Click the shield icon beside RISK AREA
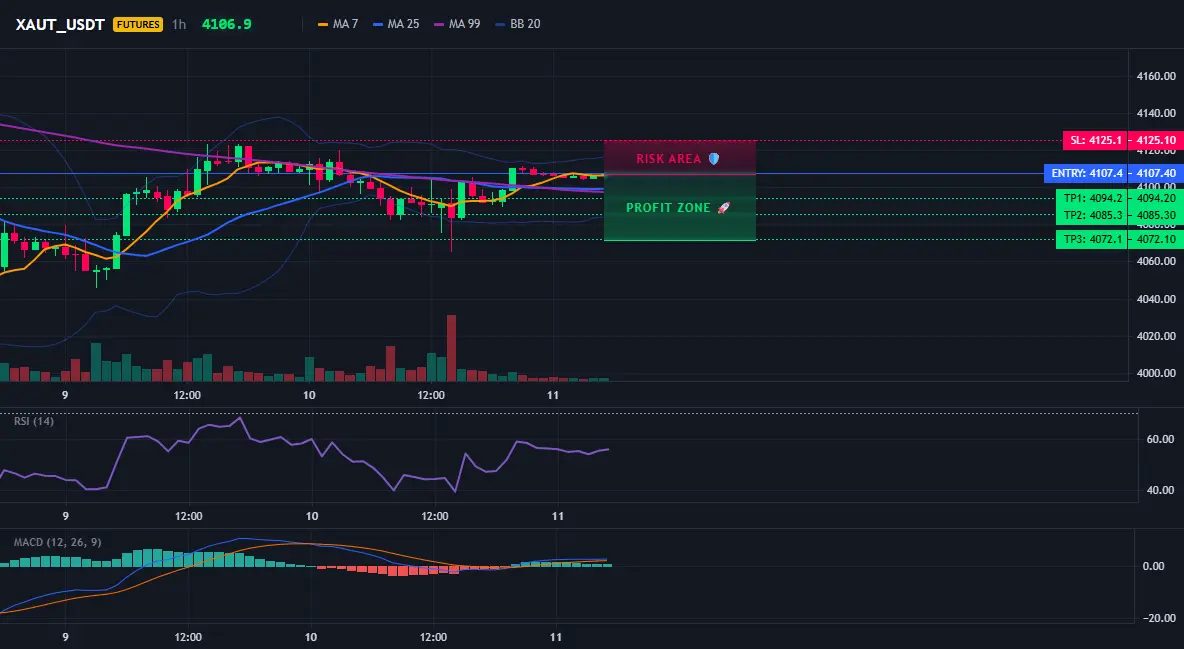 [x=714, y=159]
